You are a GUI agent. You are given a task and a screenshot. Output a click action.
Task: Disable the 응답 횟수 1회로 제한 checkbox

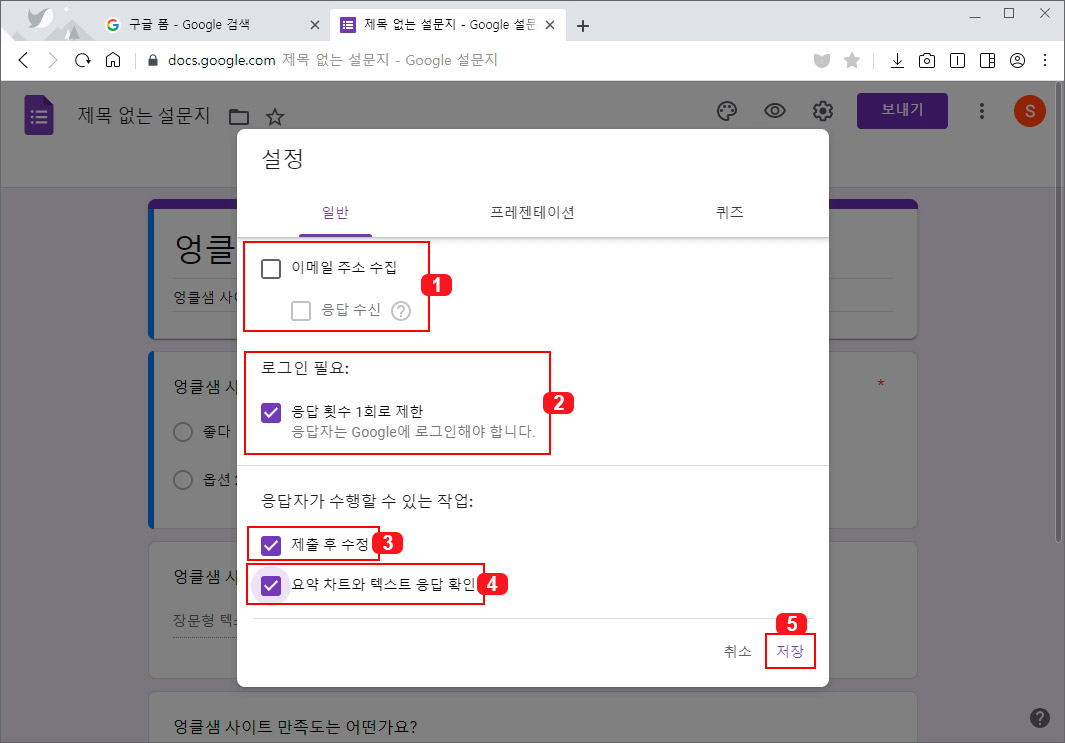[x=271, y=409]
